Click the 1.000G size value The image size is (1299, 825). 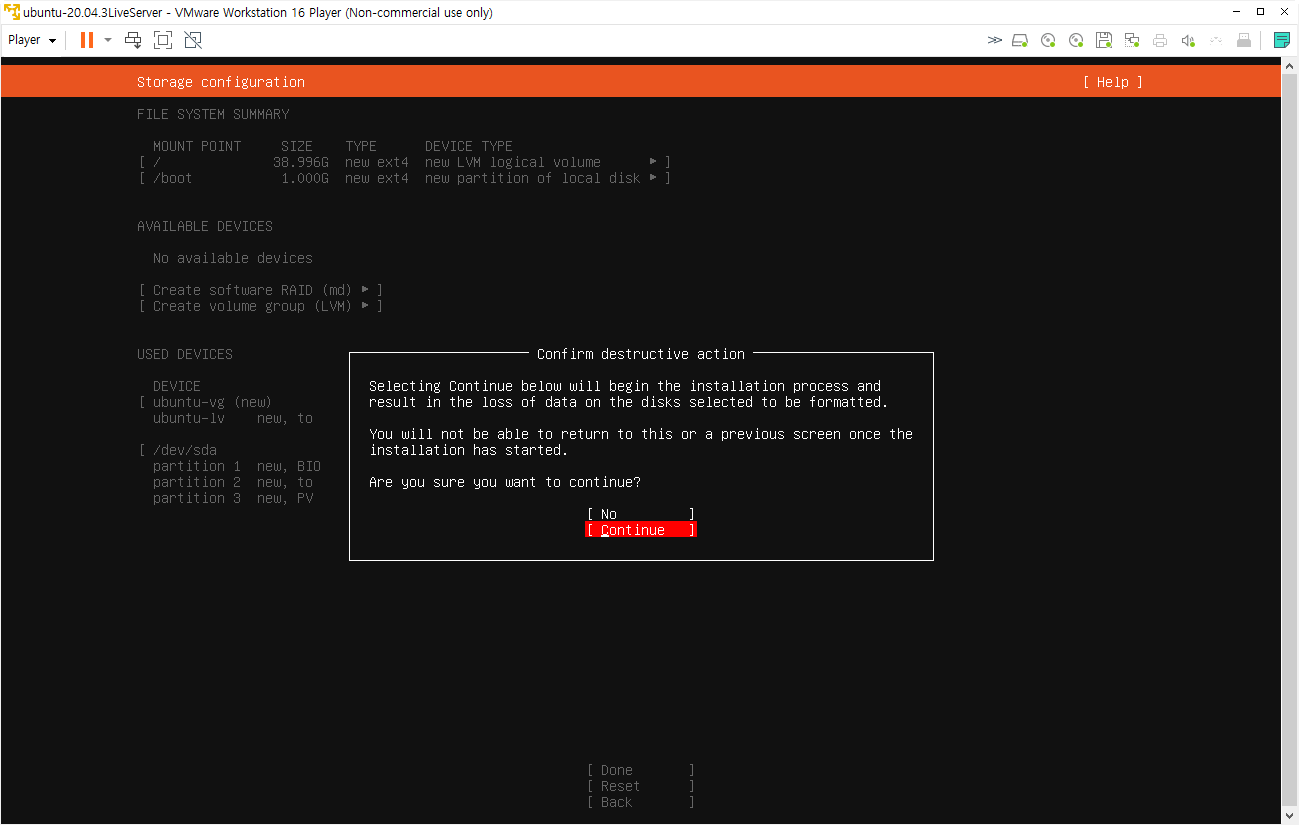coord(305,178)
